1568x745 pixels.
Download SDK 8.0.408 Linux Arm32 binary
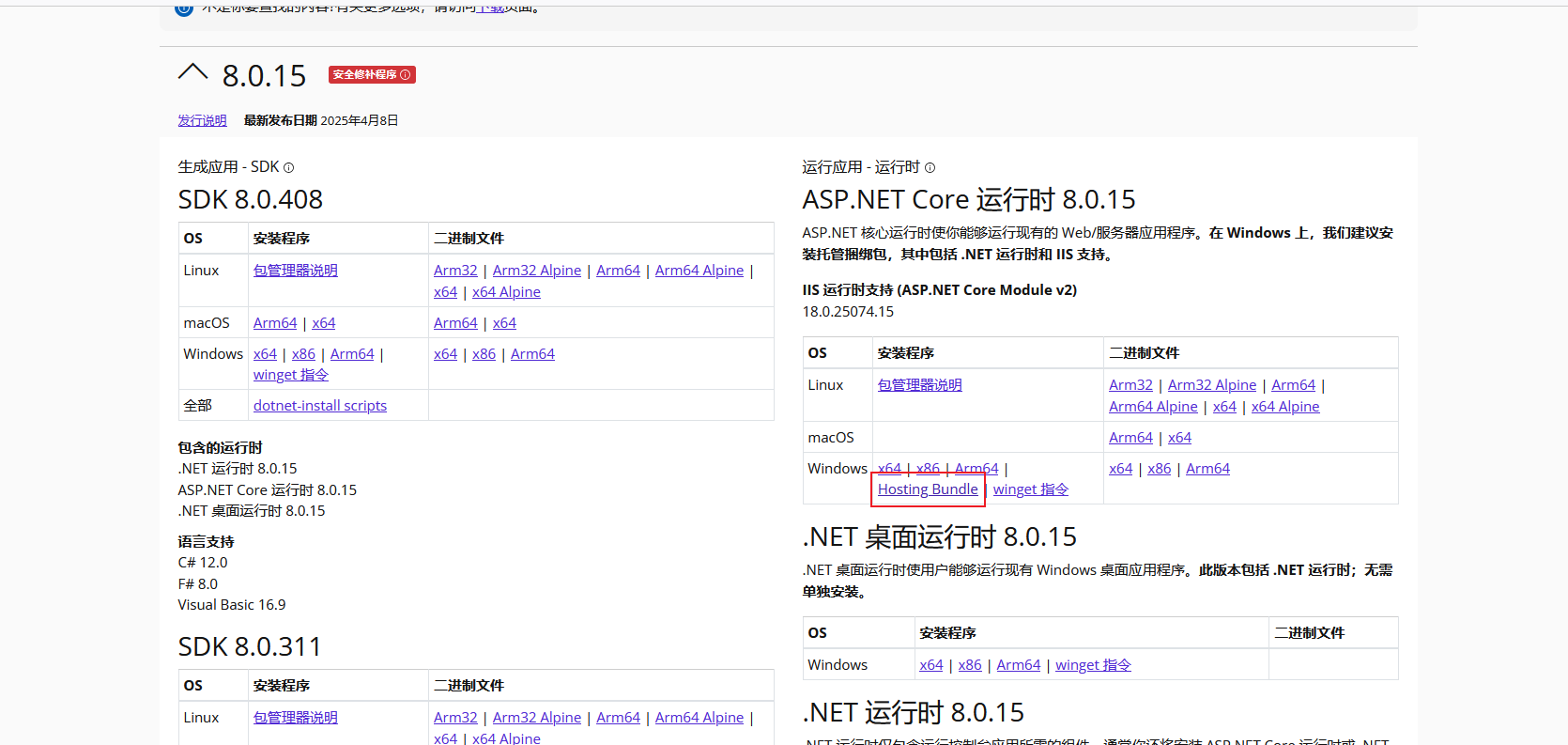coord(455,271)
